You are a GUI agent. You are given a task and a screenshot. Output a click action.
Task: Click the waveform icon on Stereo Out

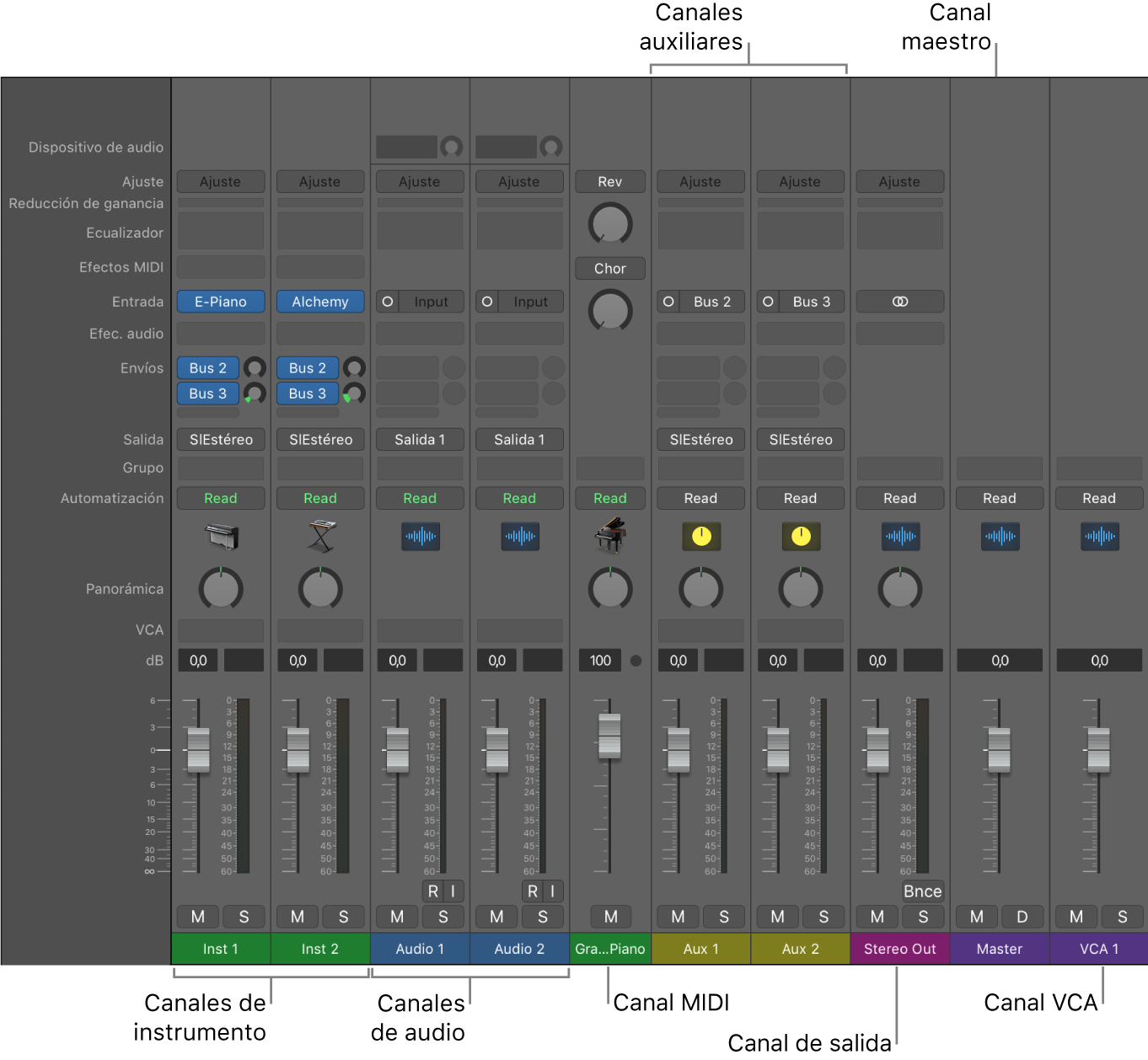point(900,536)
